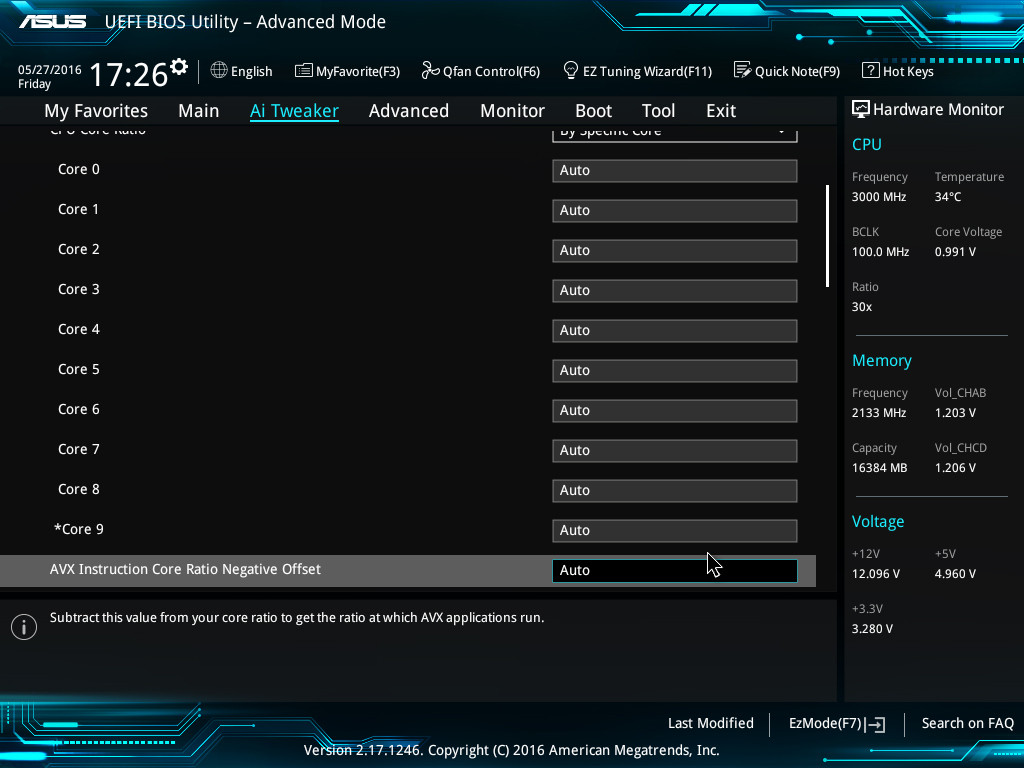
Task: Click the Core 9 ratio field
Action: point(674,531)
